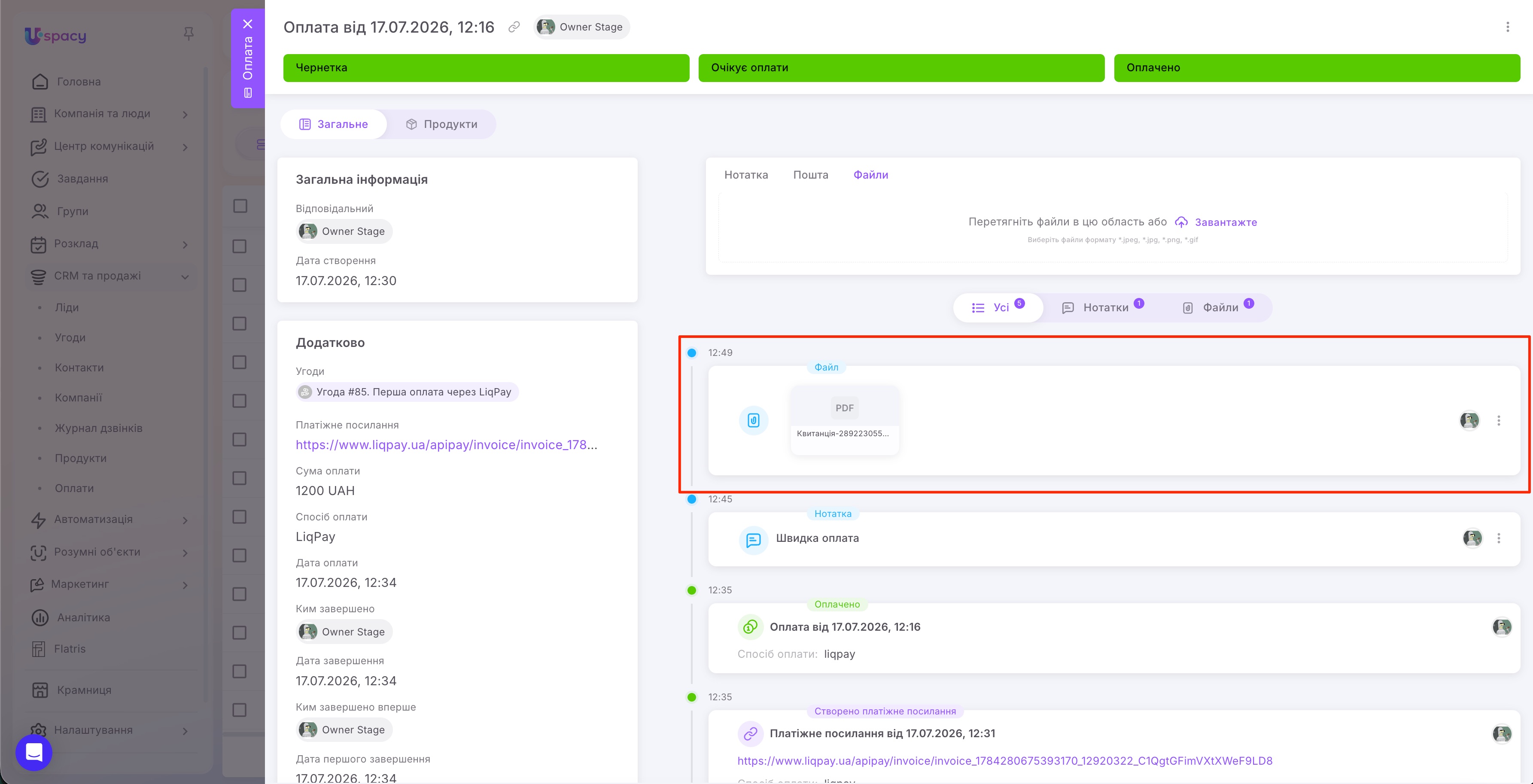Select the Нотатка tab
Screen dimensions: 1533x784
point(745,175)
